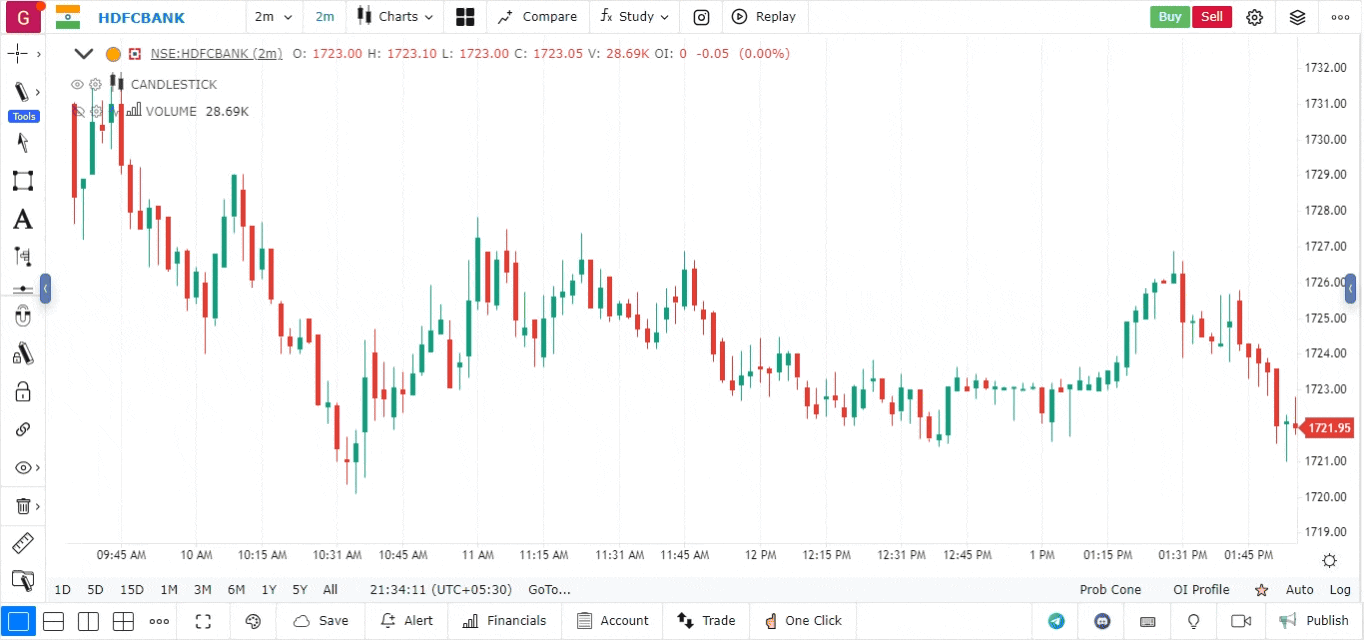Select the text annotation tool

click(x=22, y=219)
